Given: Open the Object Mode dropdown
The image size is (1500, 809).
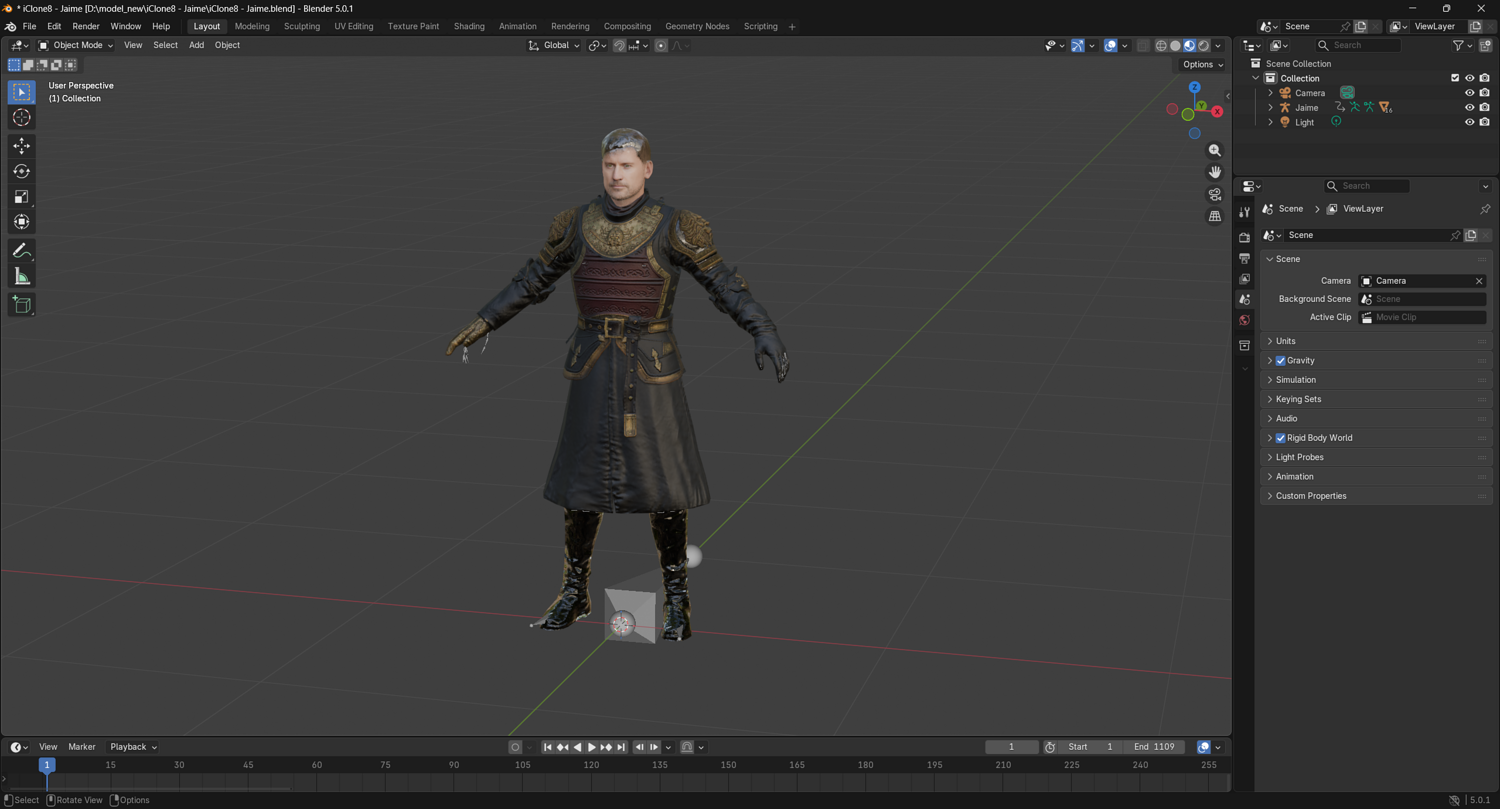Looking at the screenshot, I should (x=76, y=45).
